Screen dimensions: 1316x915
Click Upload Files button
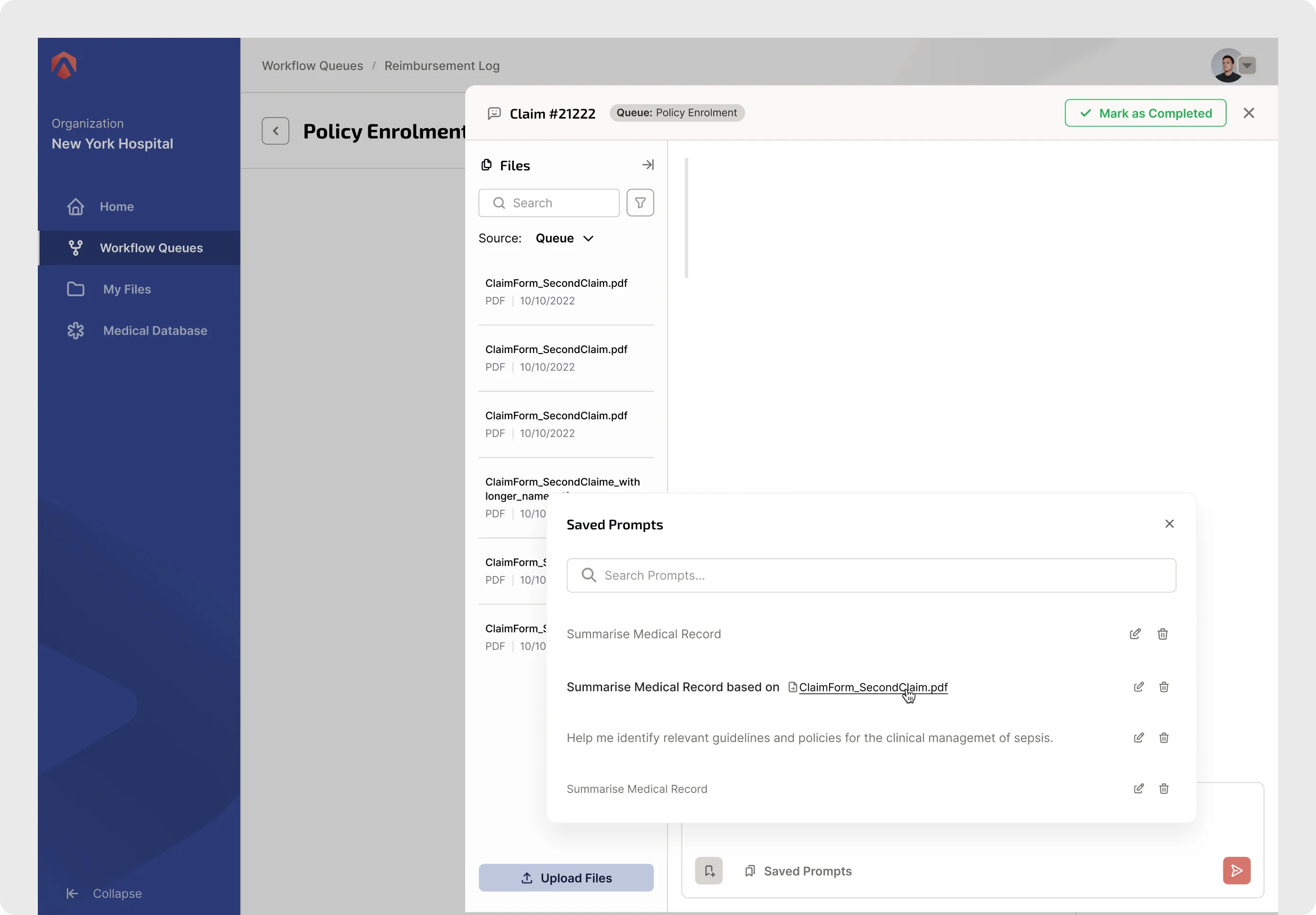click(x=566, y=877)
